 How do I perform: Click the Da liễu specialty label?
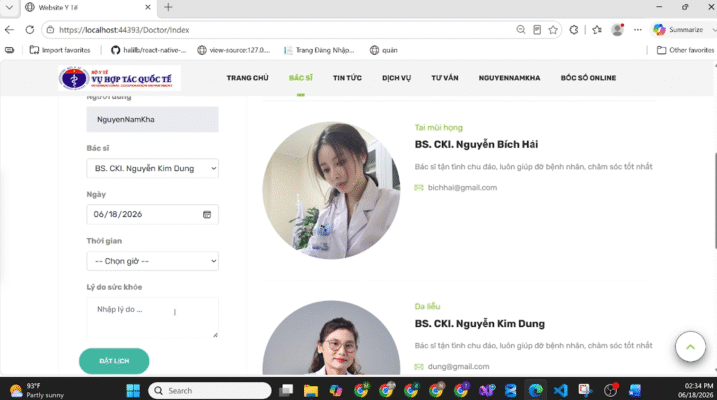(427, 306)
